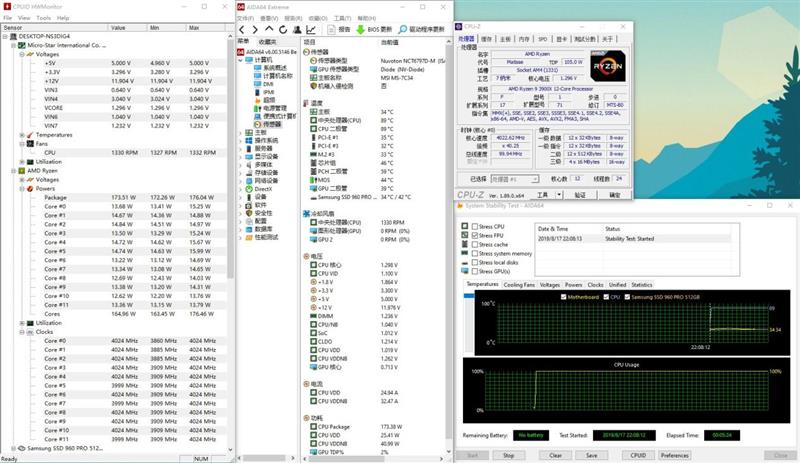
Task: Switch to Cooling Fans tab
Action: click(519, 285)
